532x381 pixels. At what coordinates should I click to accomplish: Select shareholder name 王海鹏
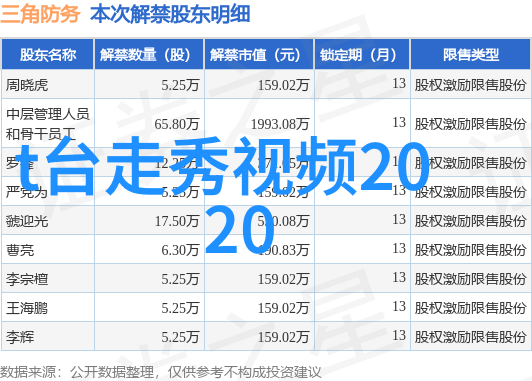click(x=27, y=308)
